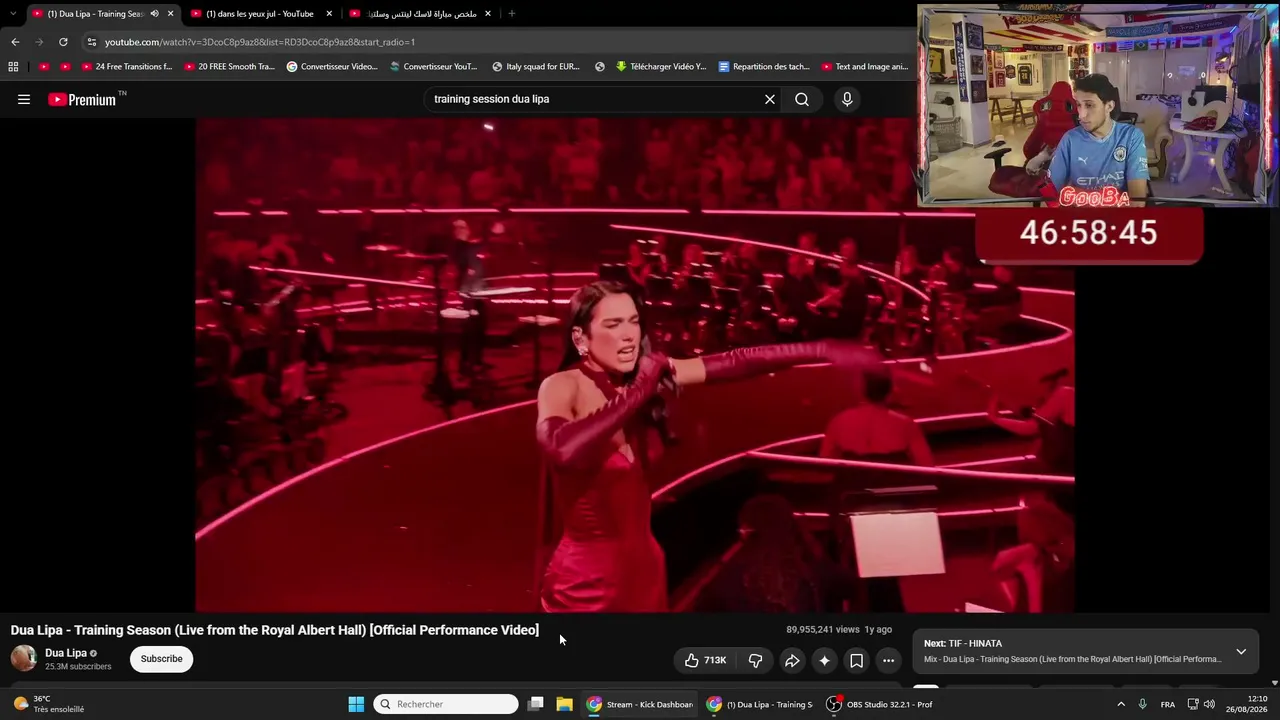Click the video title 'Dua Lipa - Training Season'
The height and width of the screenshot is (720, 1280).
(275, 630)
